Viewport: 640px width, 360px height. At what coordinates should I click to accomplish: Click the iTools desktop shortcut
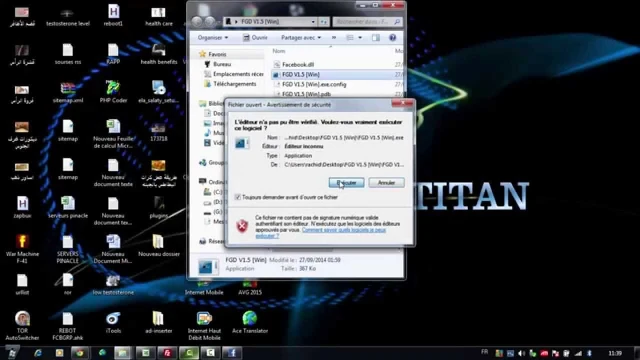click(x=113, y=323)
